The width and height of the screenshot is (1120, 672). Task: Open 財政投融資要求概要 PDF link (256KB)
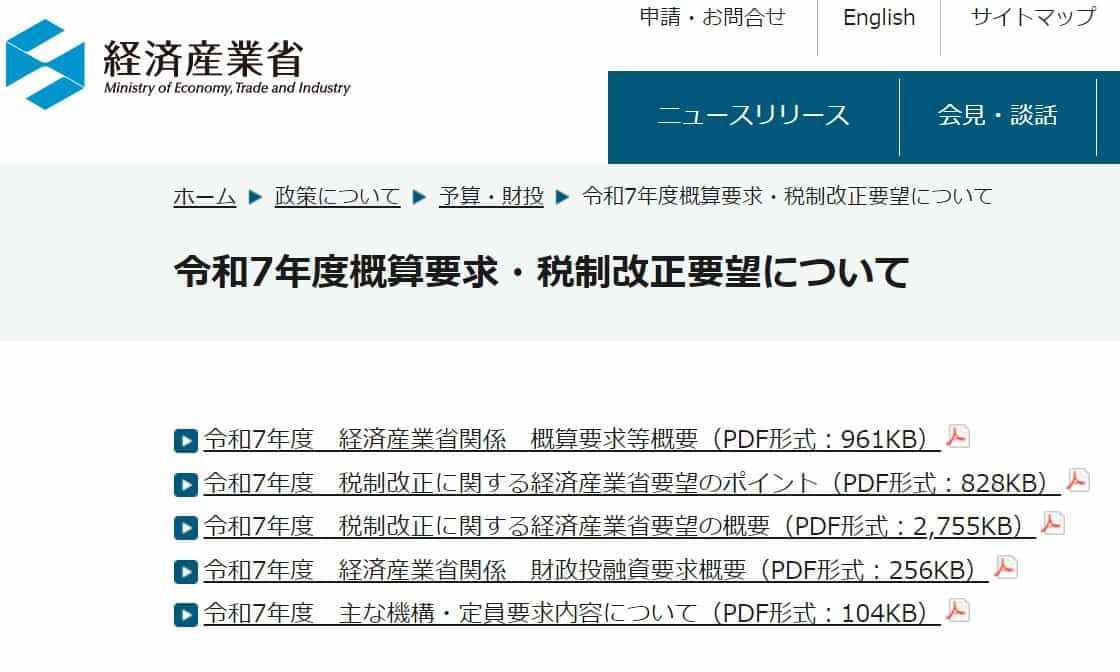(x=596, y=570)
